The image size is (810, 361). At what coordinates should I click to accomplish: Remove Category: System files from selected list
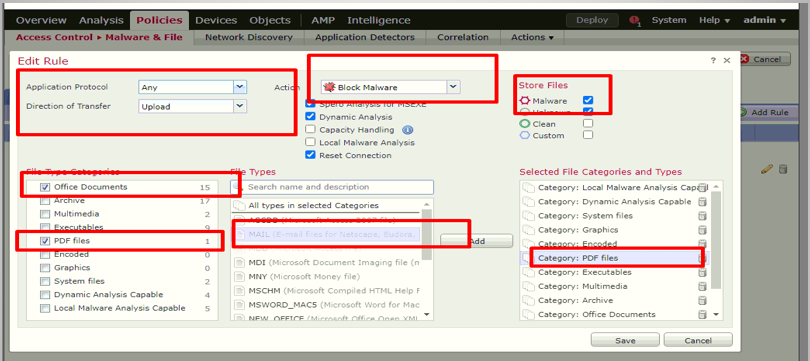(702, 216)
